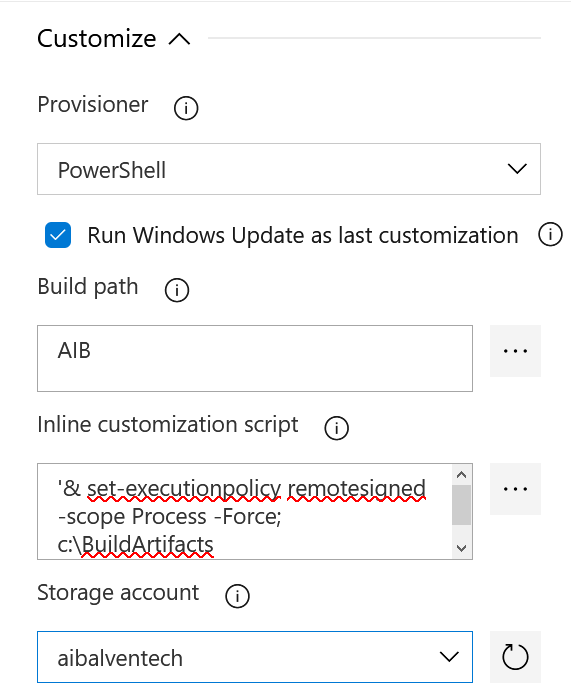This screenshot has height=698, width=573.
Task: Click the Provisioner info icon
Action: (186, 108)
